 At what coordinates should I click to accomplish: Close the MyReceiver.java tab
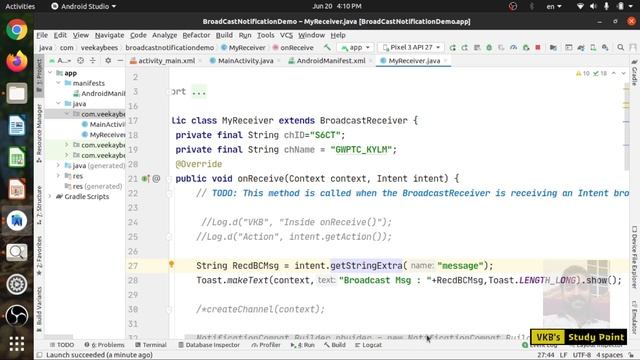pyautogui.click(x=446, y=60)
